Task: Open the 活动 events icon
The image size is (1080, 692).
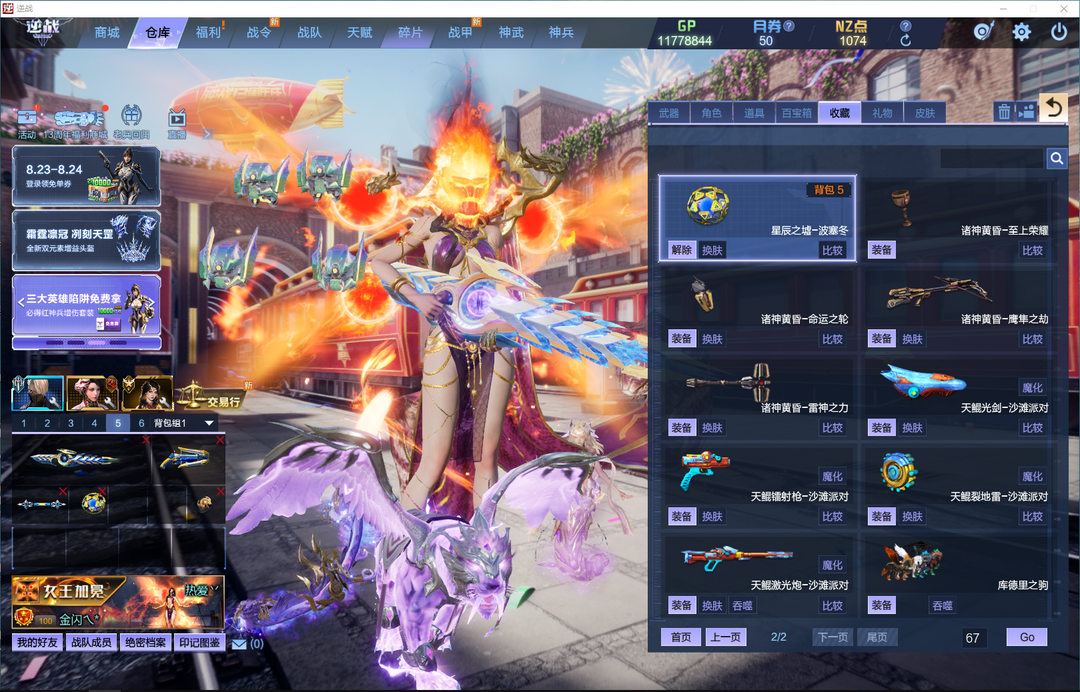Action: coord(28,122)
